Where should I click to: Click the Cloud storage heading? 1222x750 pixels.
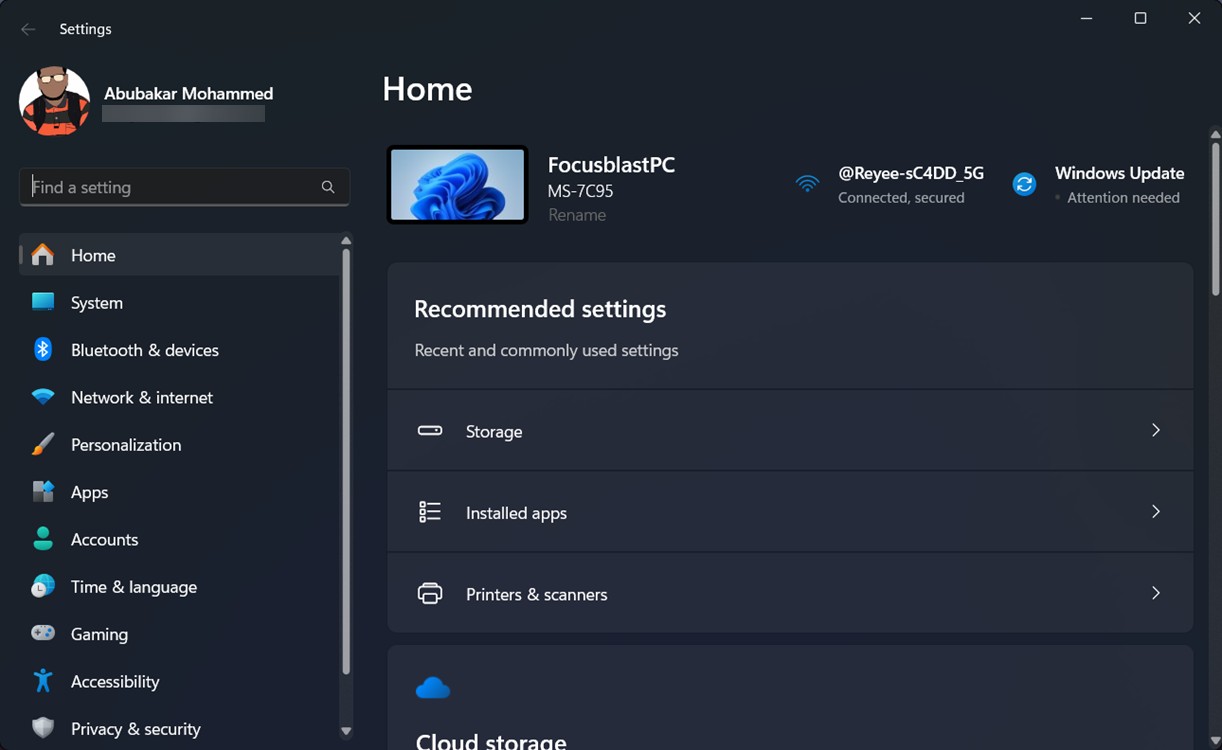point(491,741)
